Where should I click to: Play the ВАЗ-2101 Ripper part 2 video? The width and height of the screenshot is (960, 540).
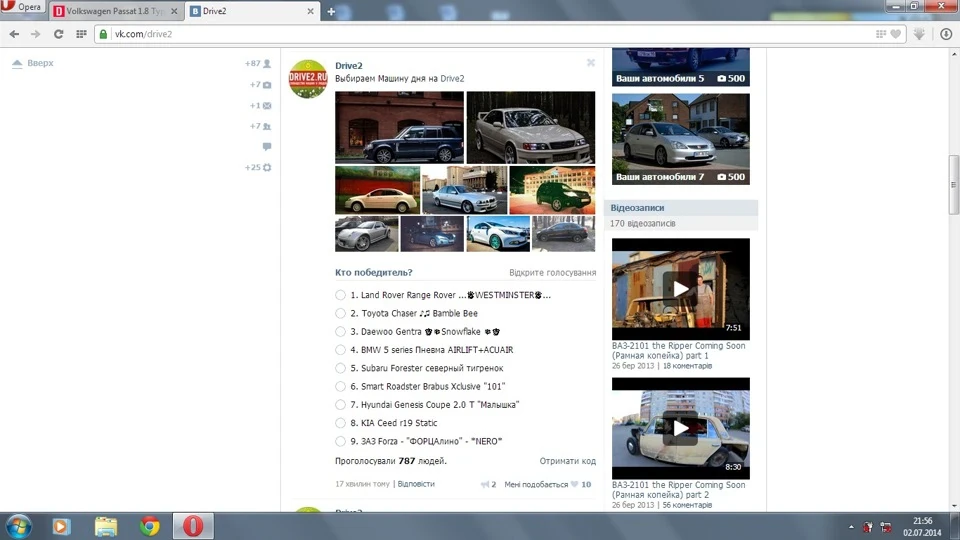681,428
